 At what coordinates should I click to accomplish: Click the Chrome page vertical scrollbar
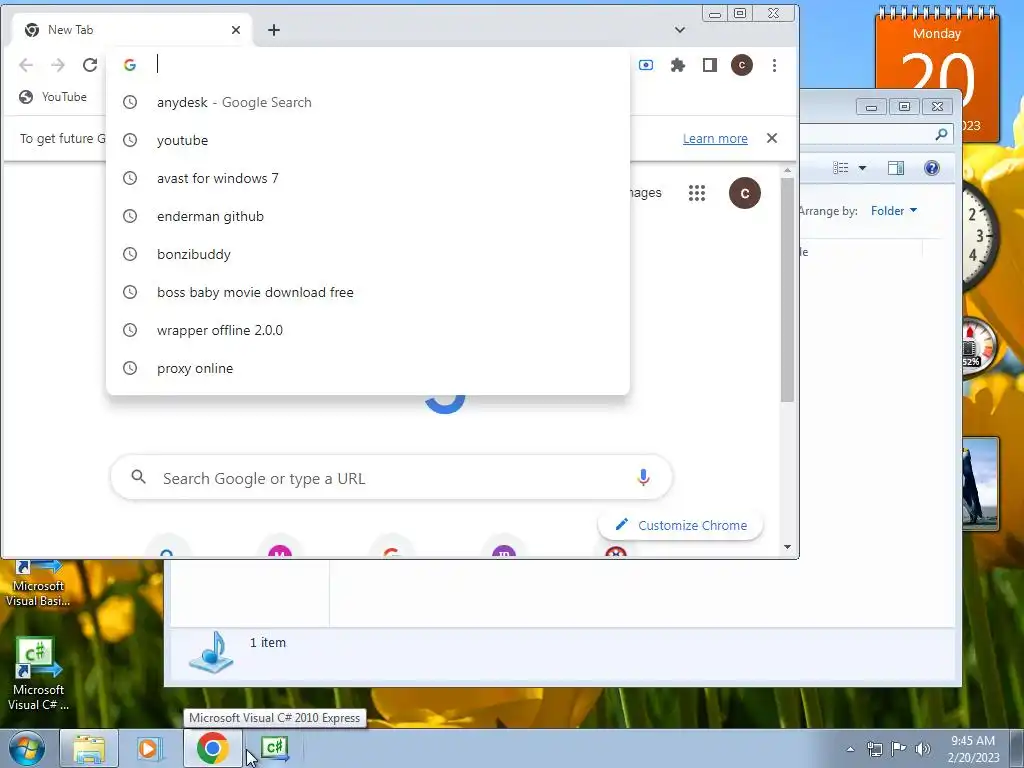coord(787,289)
